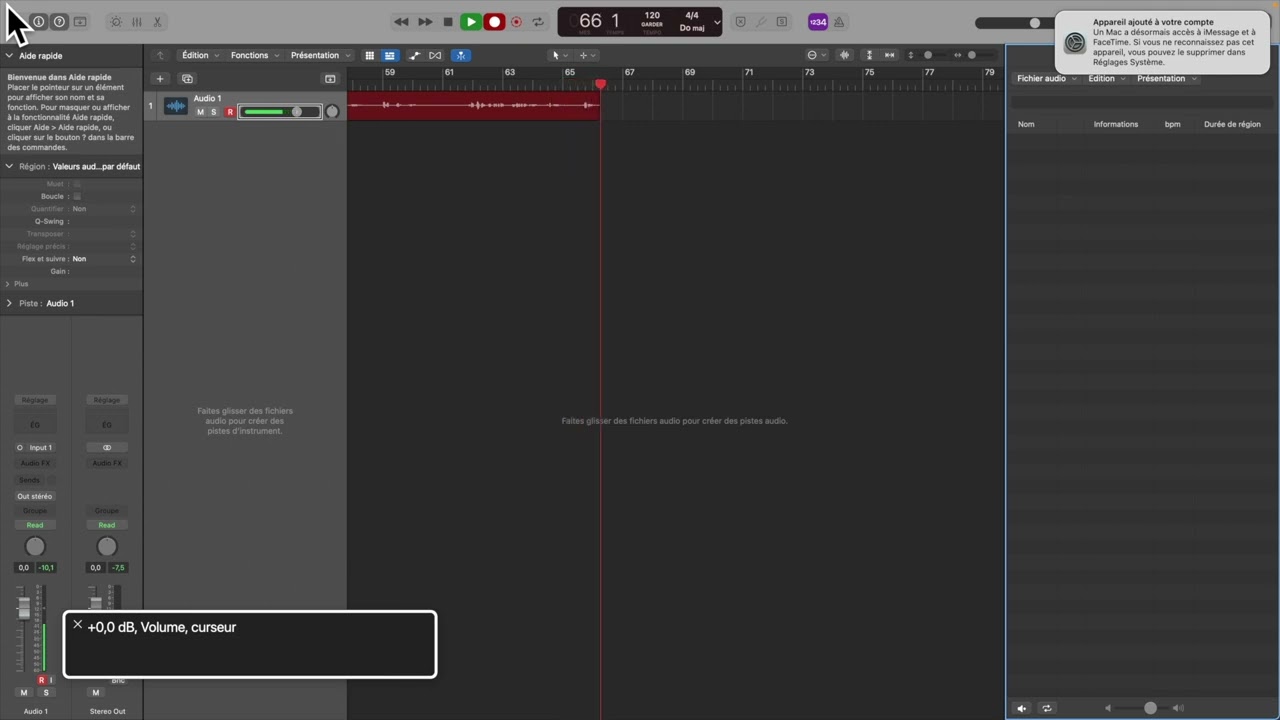Open Édition menu in audio browser
Image resolution: width=1280 pixels, height=720 pixels.
1106,78
